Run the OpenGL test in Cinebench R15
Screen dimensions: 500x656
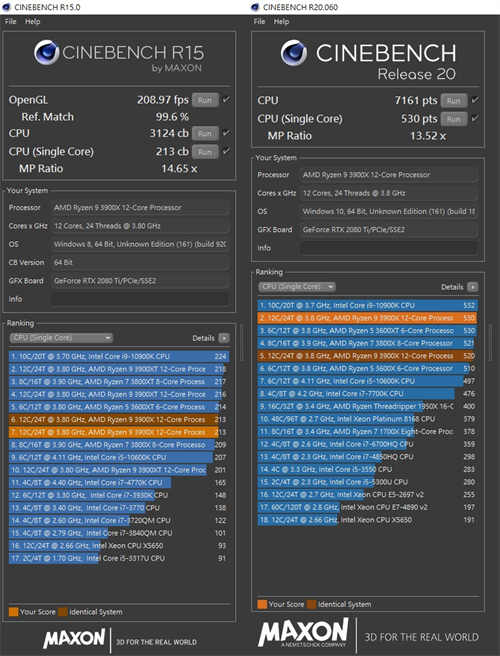pyautogui.click(x=205, y=100)
